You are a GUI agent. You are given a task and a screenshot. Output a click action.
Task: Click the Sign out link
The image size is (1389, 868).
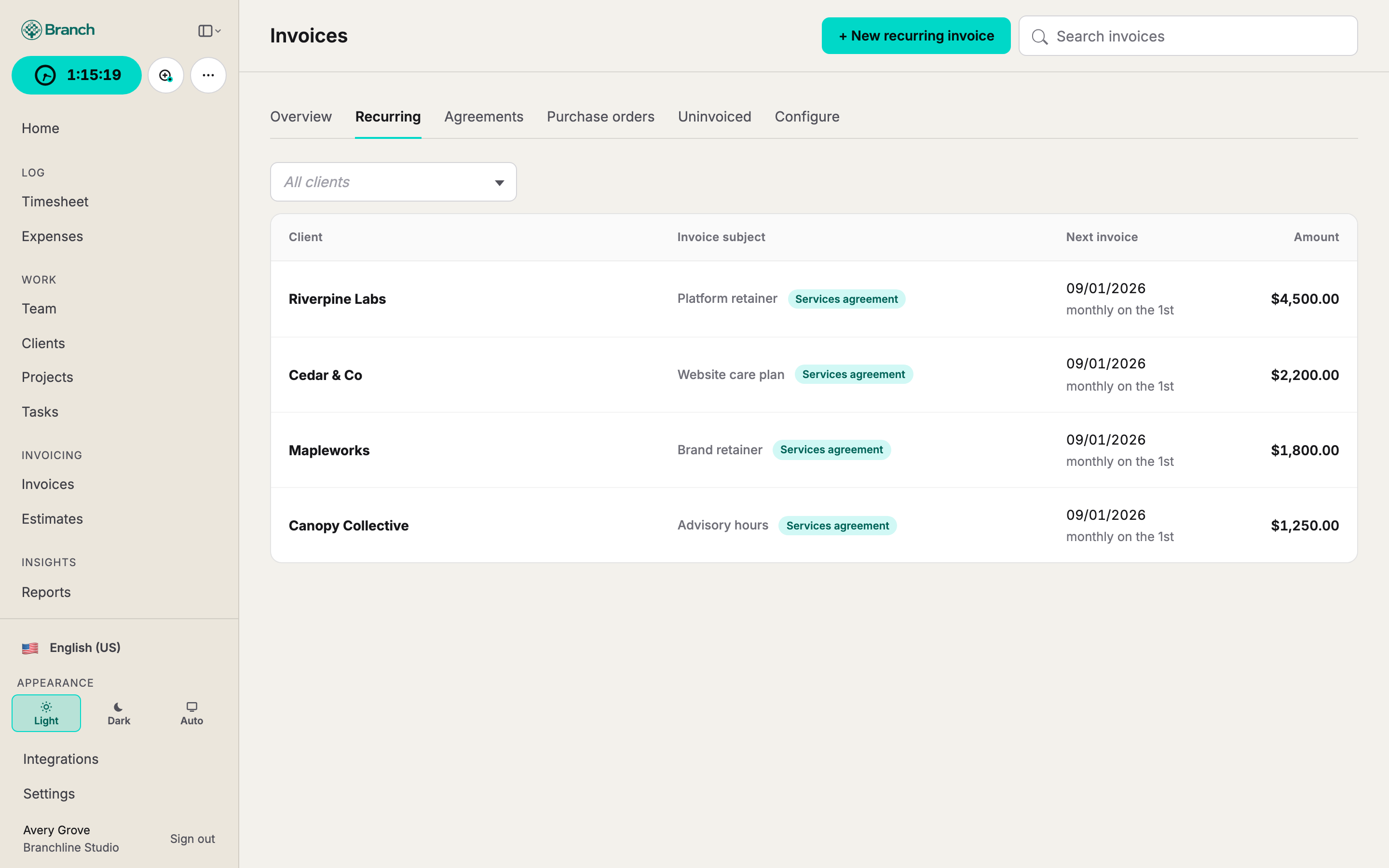click(x=192, y=839)
